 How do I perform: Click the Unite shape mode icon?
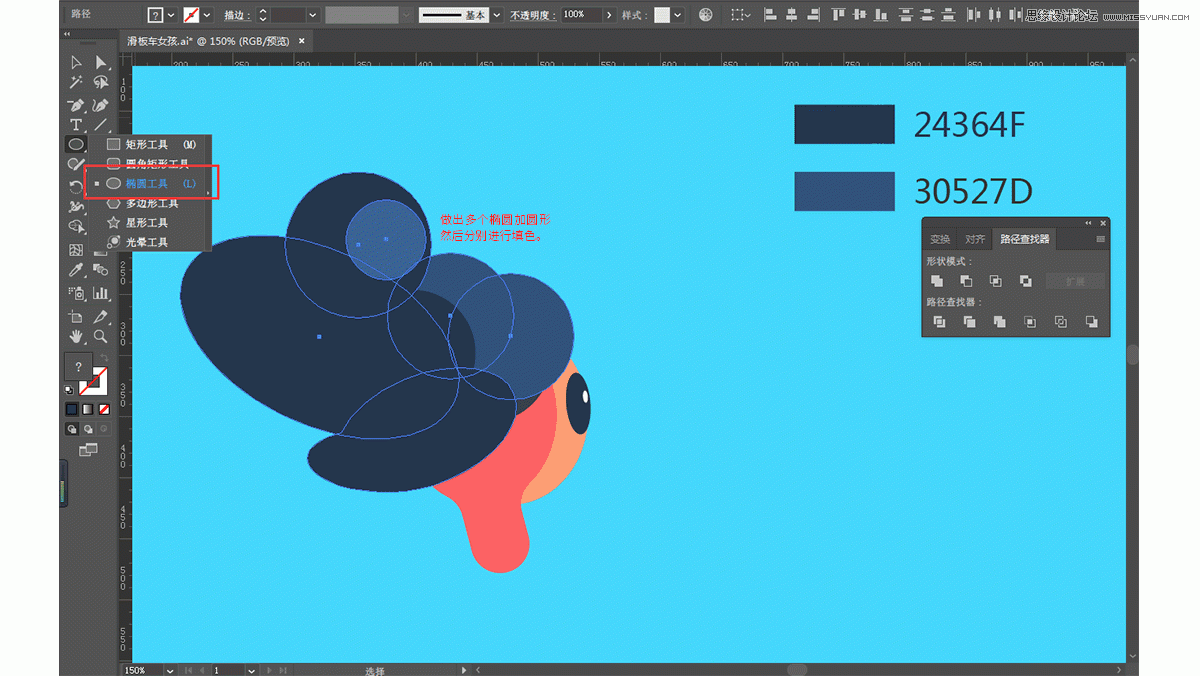tap(937, 282)
